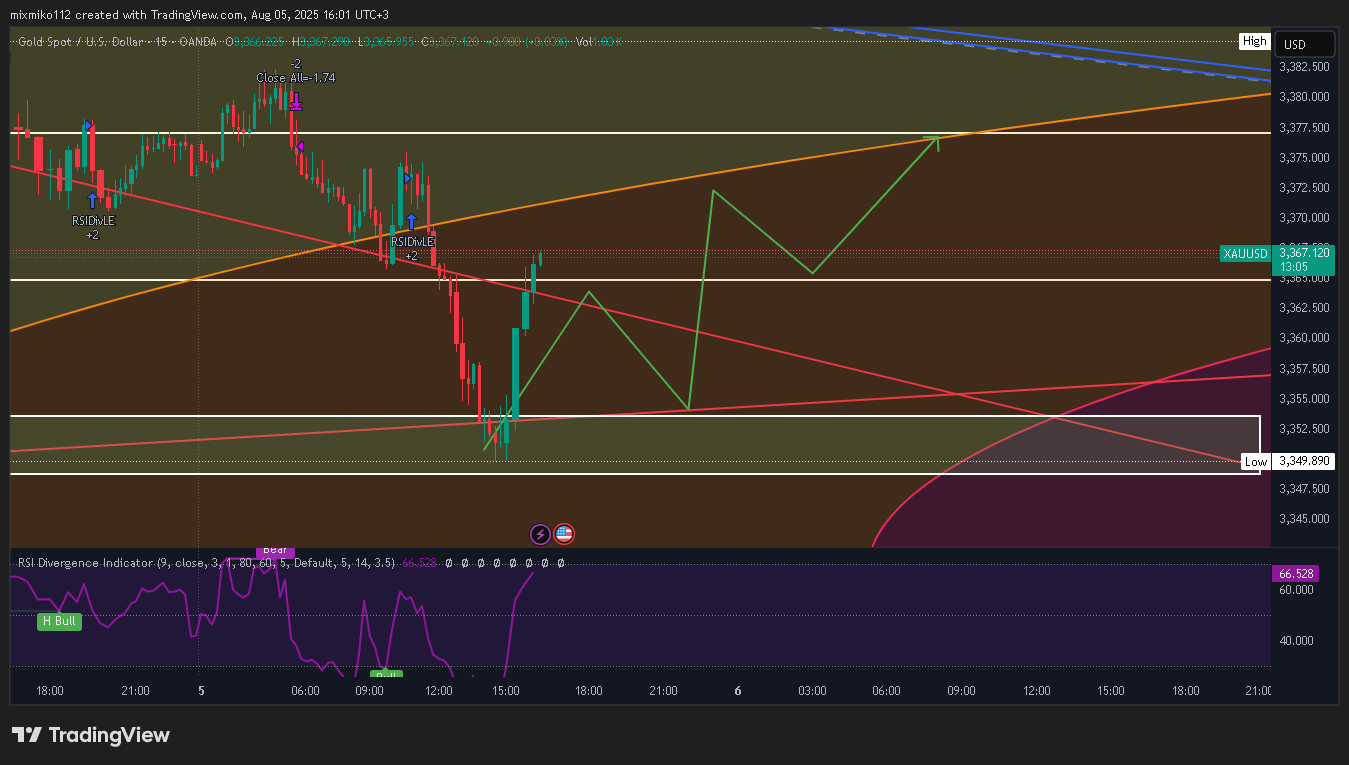The height and width of the screenshot is (765, 1349).
Task: Click the magenta Close All down-arrow marker
Action: click(296, 100)
